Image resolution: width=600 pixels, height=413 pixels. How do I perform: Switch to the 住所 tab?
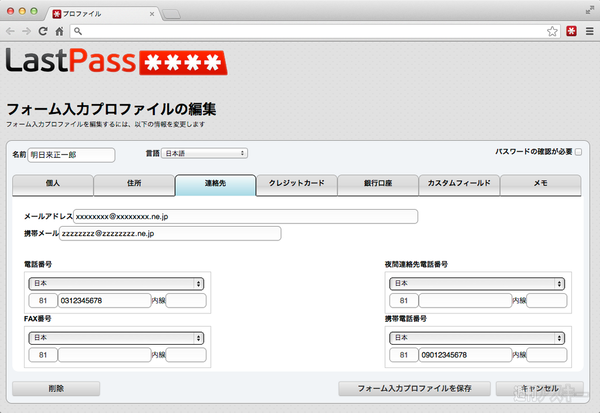click(x=134, y=185)
